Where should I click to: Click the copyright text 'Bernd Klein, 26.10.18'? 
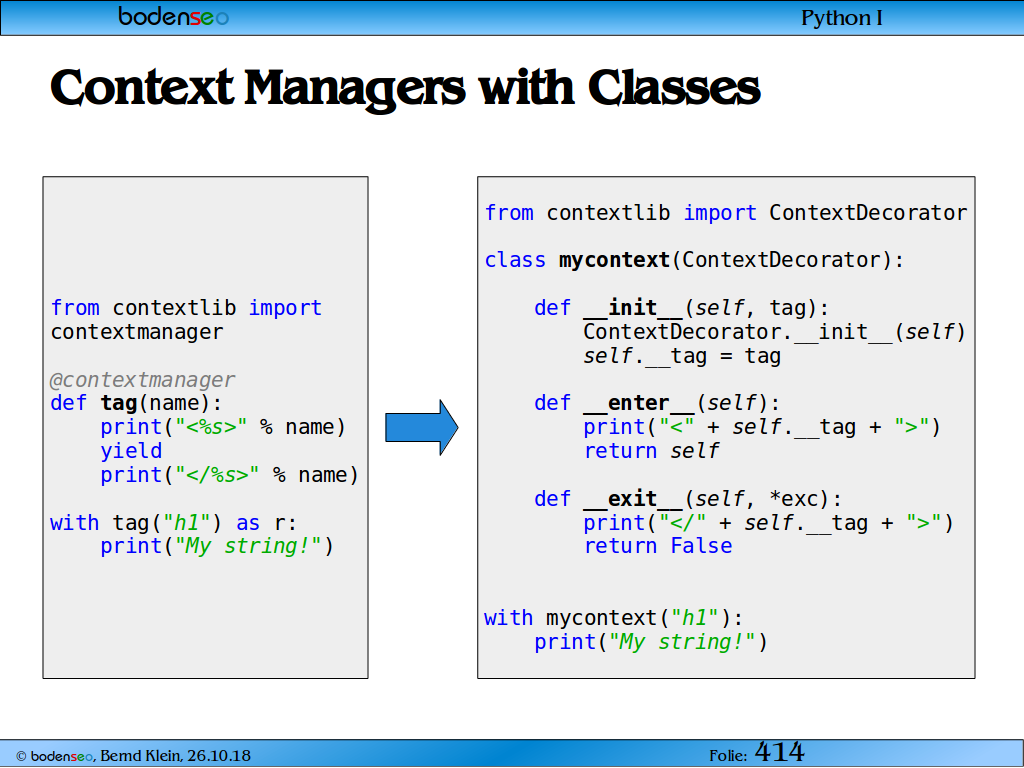(175, 756)
